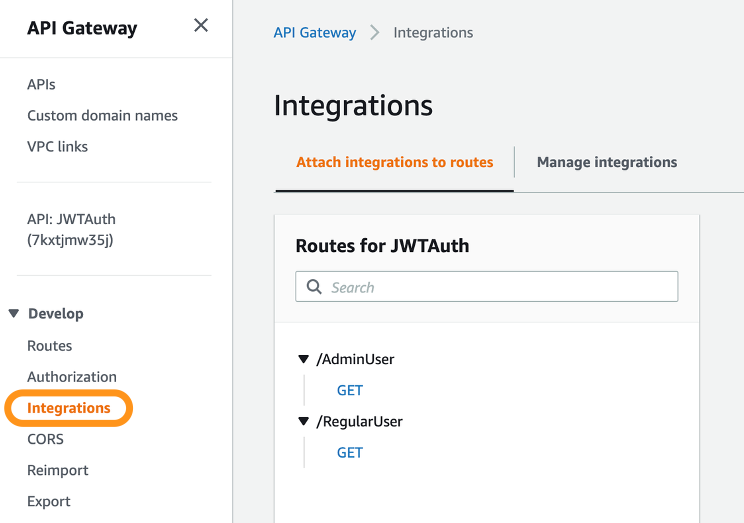Select Integrations in the sidebar

pyautogui.click(x=68, y=408)
